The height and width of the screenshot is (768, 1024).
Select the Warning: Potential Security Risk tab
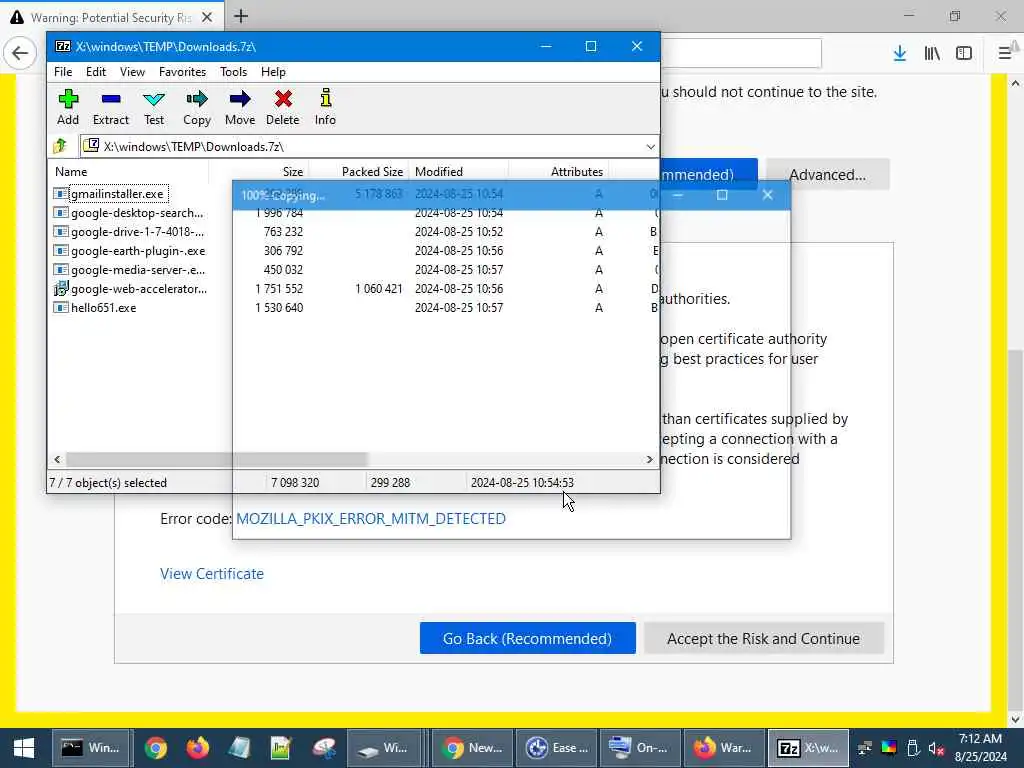point(112,17)
